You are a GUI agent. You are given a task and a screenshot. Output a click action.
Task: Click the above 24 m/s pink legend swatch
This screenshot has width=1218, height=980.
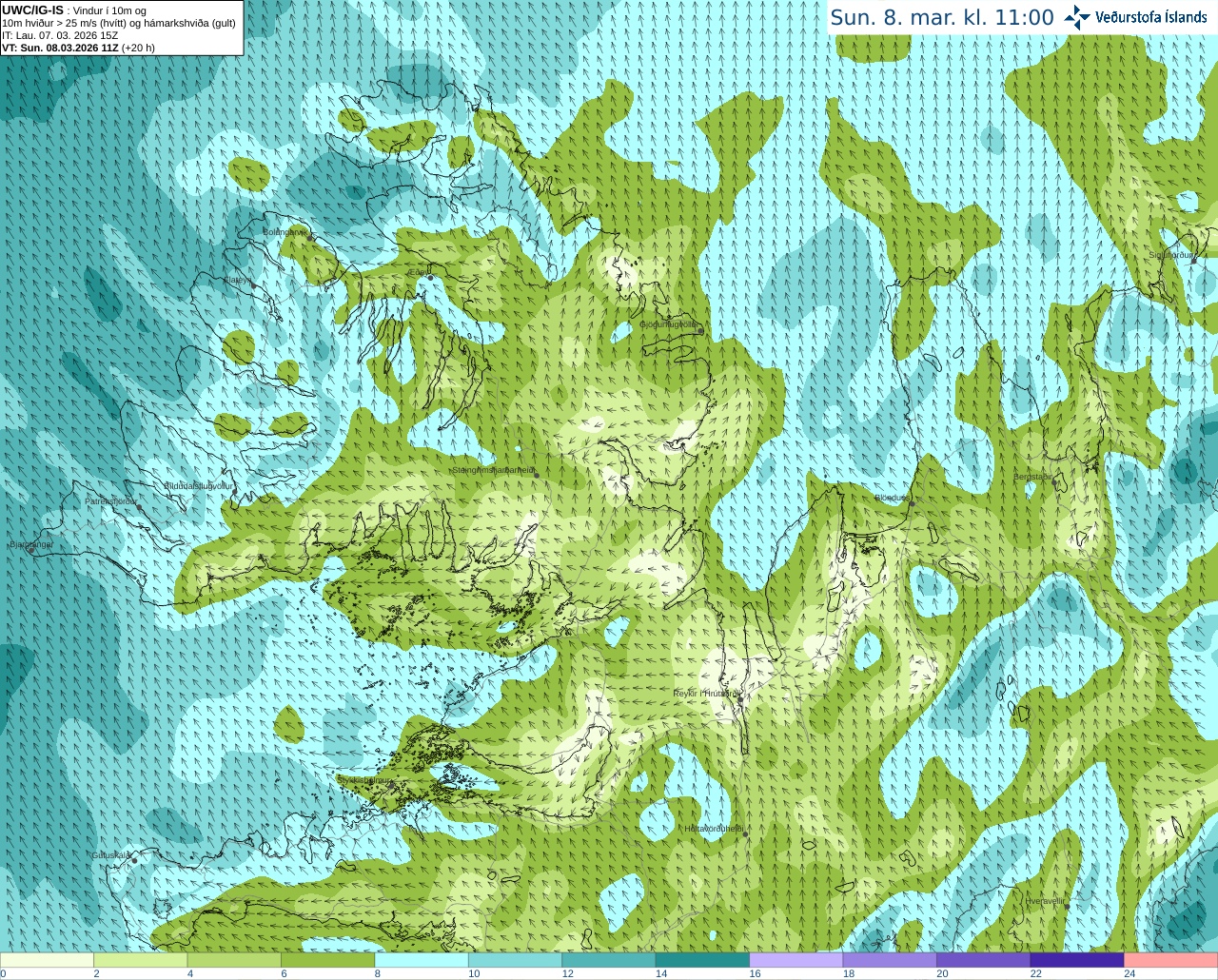[1171, 960]
